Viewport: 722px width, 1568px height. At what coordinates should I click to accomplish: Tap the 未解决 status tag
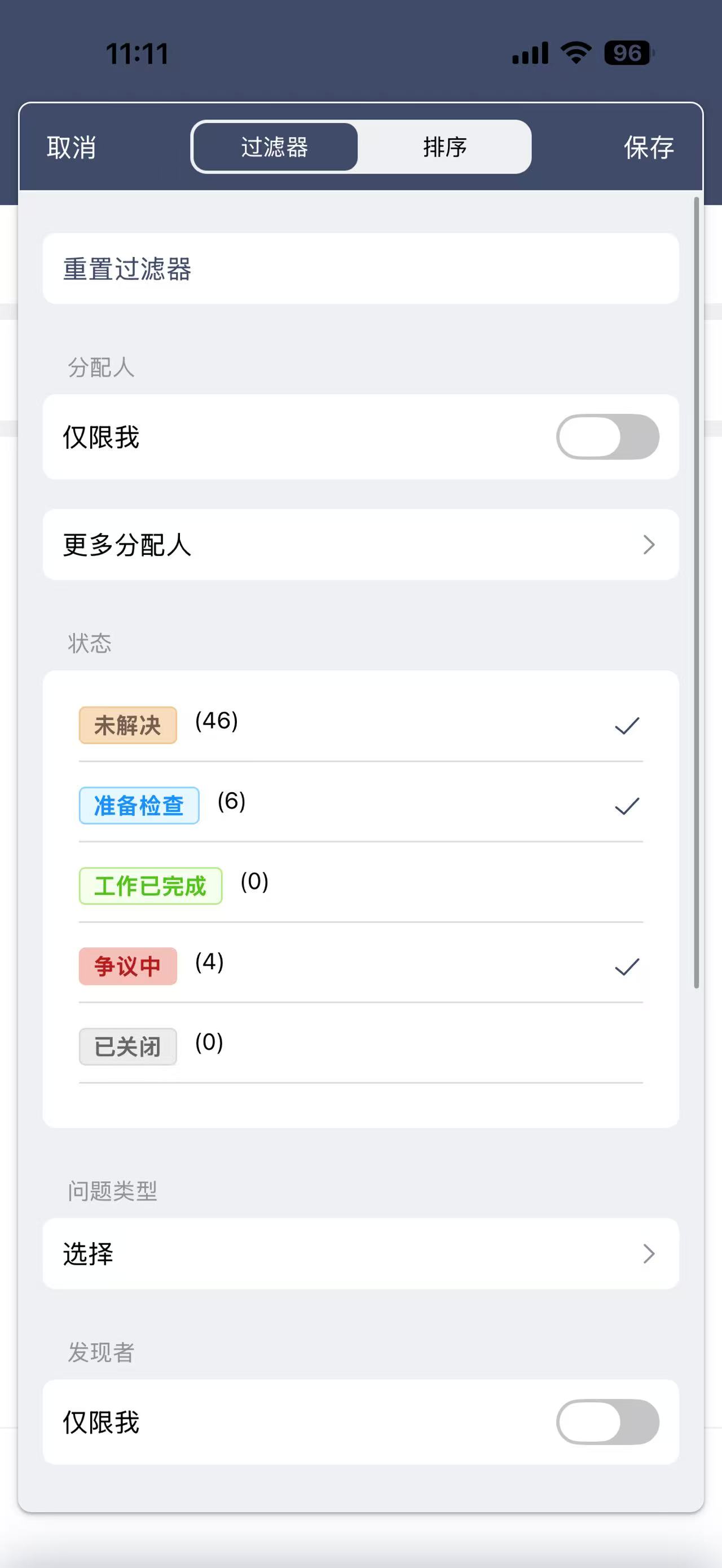coord(128,725)
